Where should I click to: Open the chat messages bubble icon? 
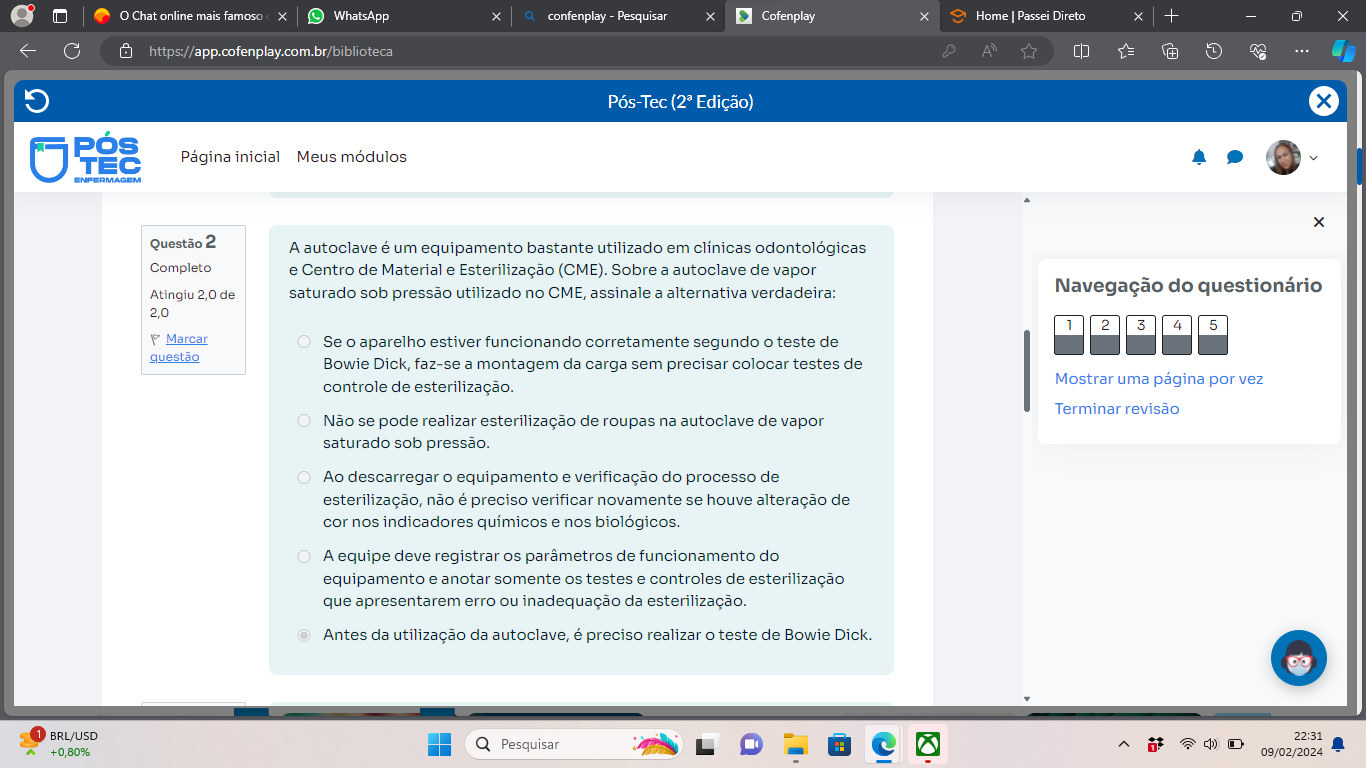1235,157
